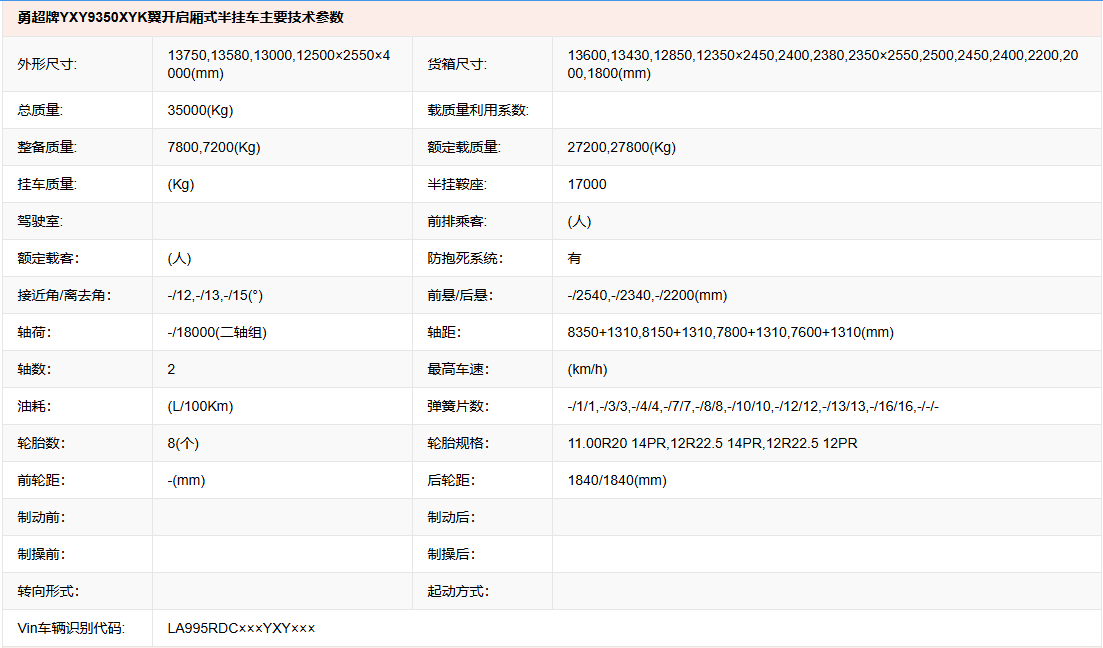Select the 前悬/后悬 label
Viewport: 1103px width, 648px height.
pos(460,296)
